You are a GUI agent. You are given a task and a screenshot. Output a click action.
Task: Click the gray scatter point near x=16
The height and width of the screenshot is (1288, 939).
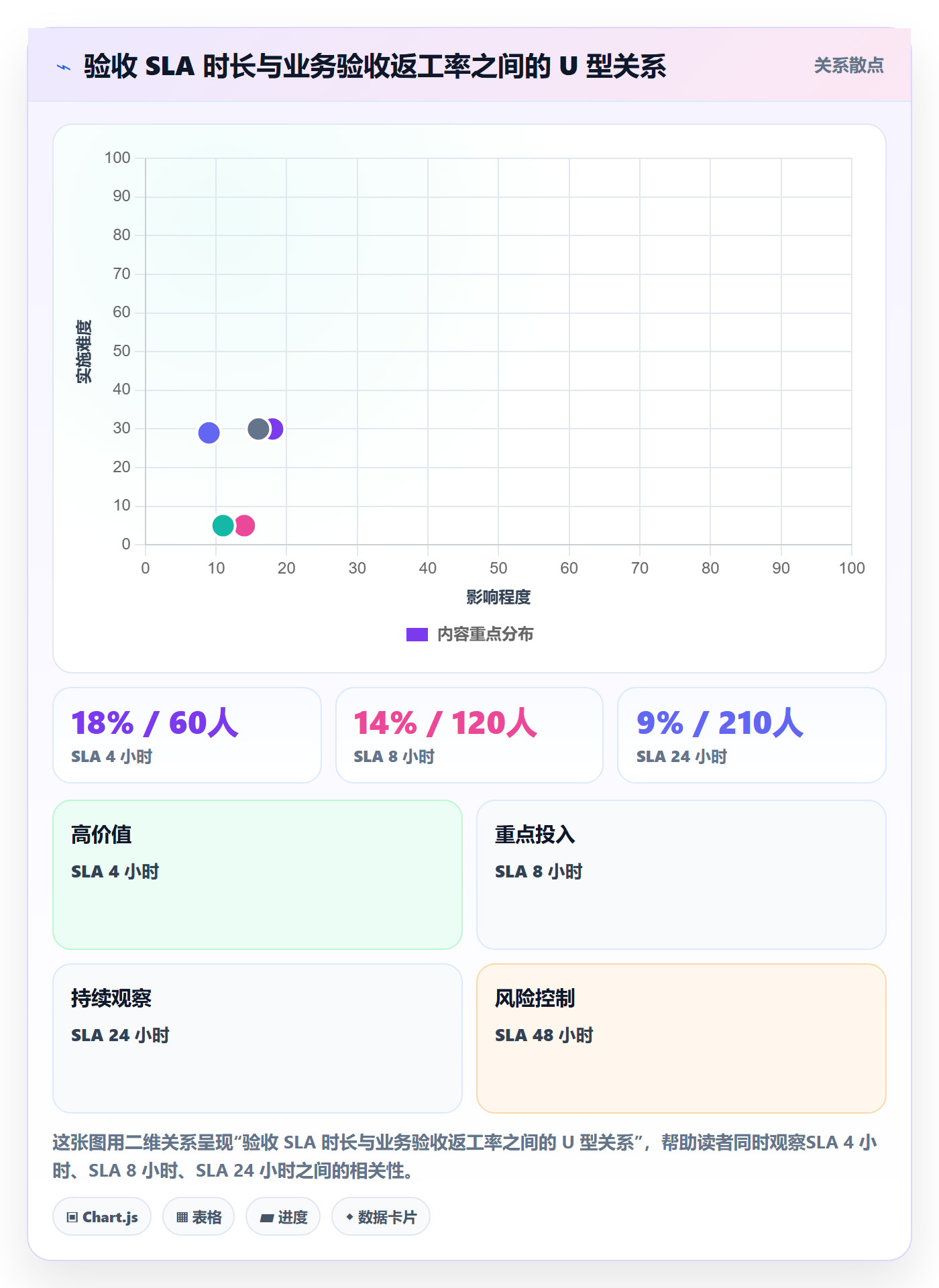coord(258,429)
